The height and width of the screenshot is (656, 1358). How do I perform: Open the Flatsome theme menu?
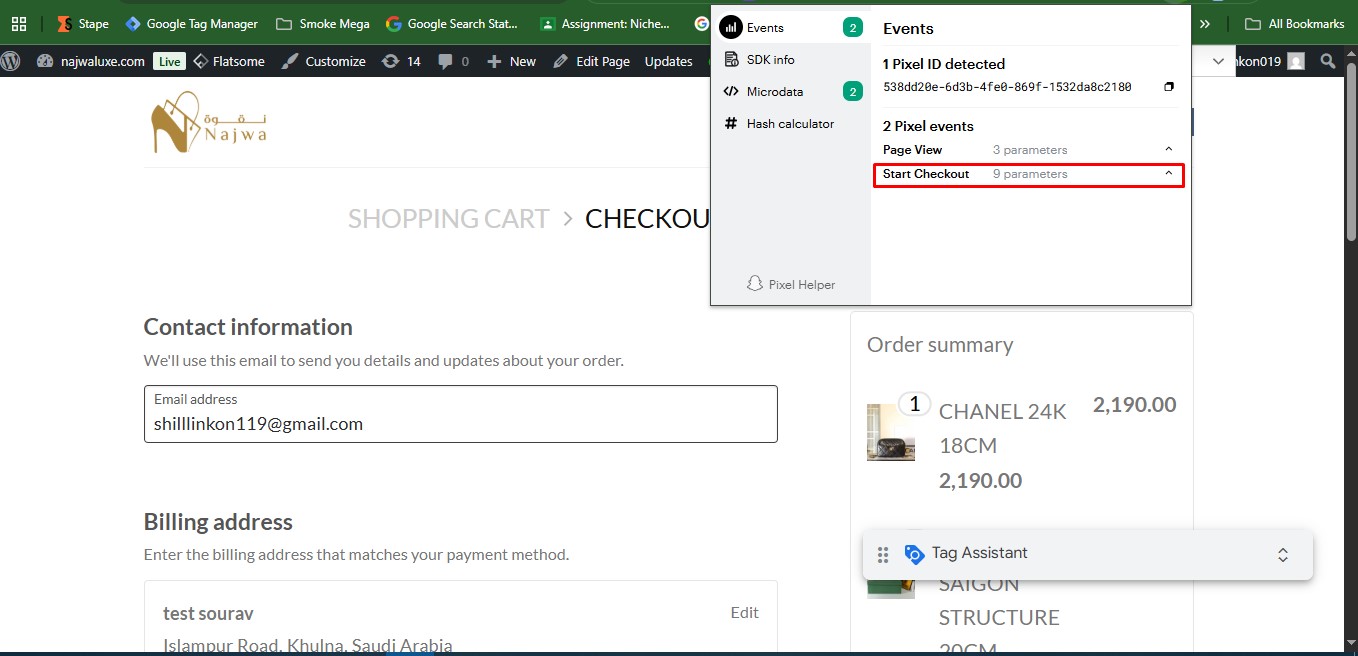[229, 61]
